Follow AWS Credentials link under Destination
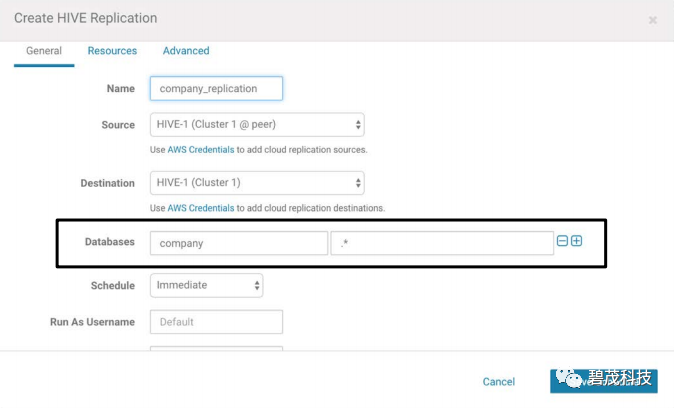 (x=200, y=208)
